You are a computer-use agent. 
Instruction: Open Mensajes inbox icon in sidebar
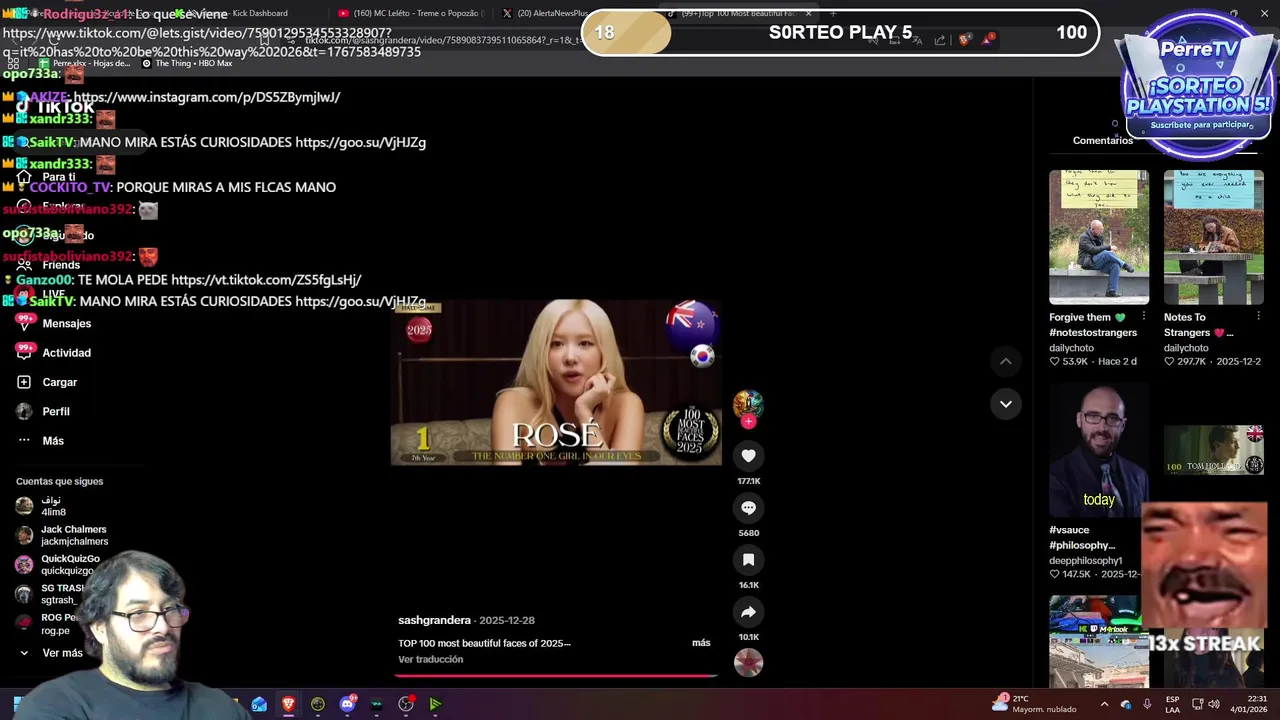24,323
